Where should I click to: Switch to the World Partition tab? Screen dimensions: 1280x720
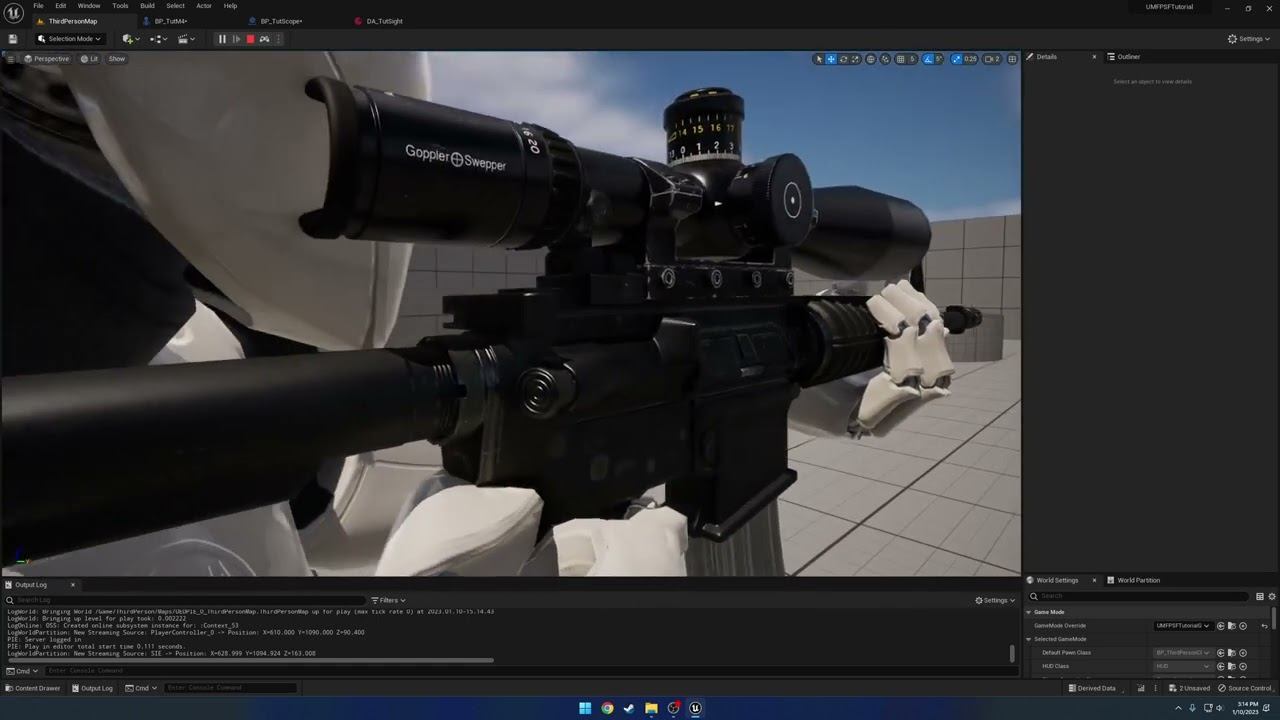[x=1138, y=580]
